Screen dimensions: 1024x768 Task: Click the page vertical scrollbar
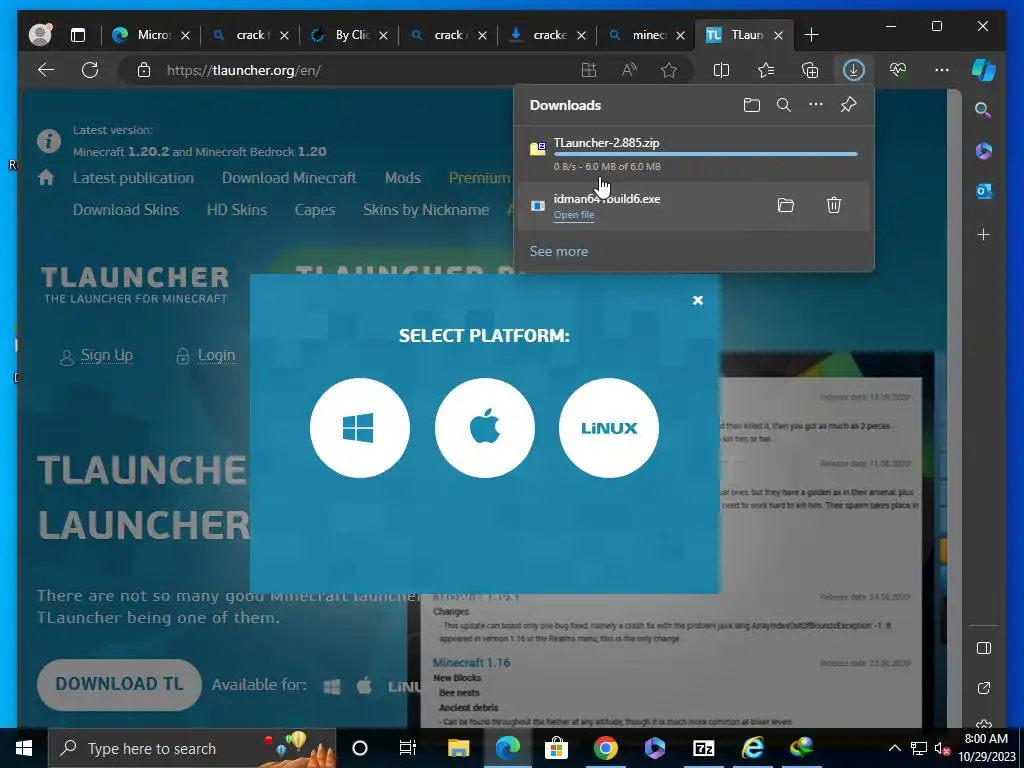click(954, 408)
